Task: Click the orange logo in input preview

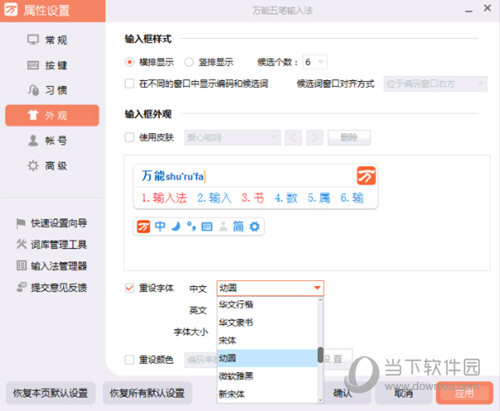Action: pyautogui.click(x=366, y=176)
